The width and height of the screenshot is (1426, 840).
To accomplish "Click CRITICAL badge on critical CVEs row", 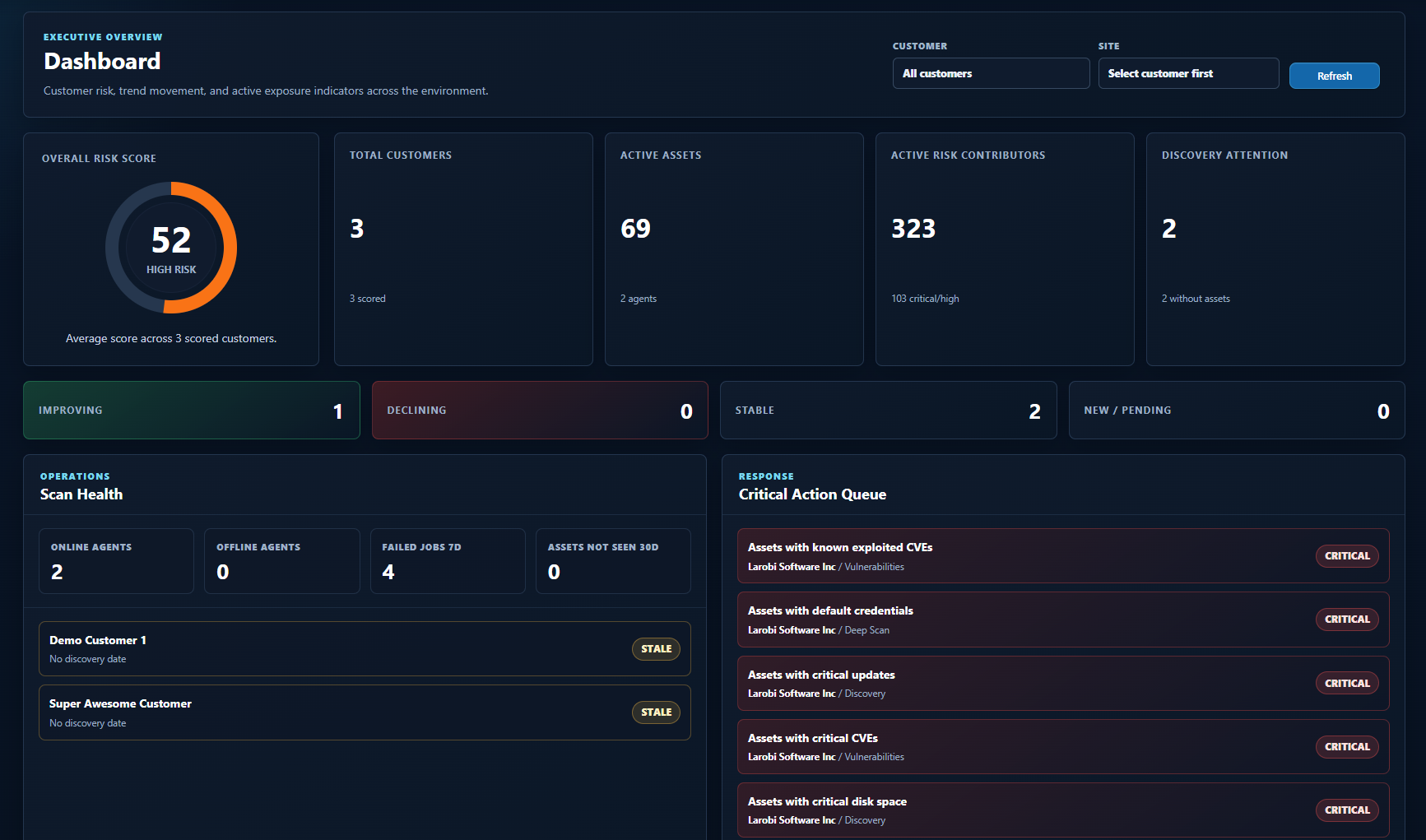I will click(x=1347, y=747).
